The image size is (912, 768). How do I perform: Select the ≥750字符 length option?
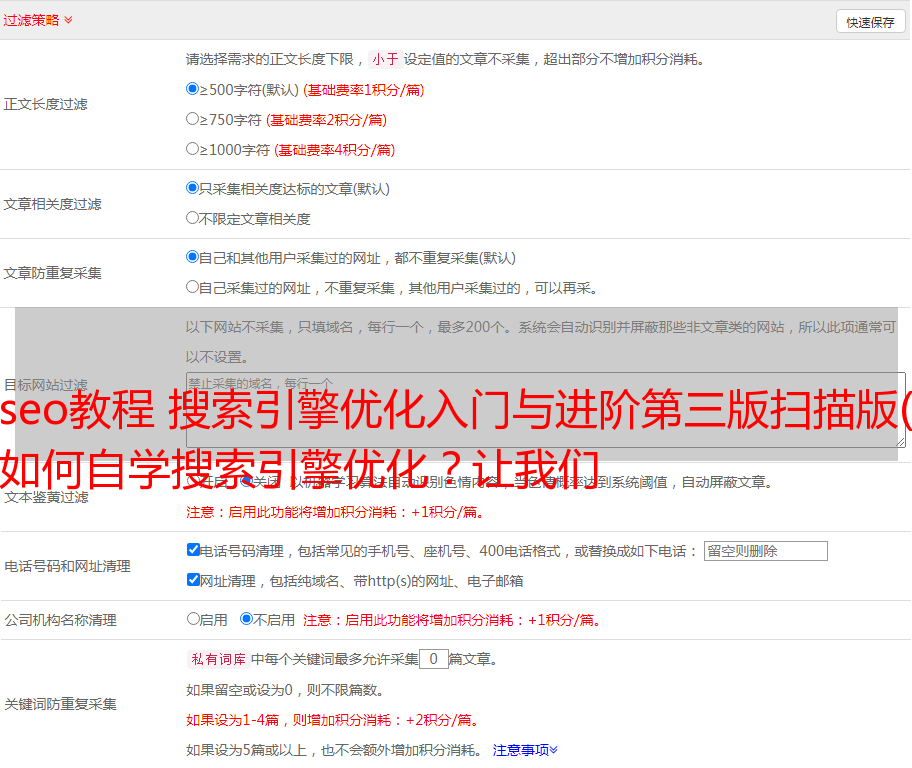click(193, 119)
